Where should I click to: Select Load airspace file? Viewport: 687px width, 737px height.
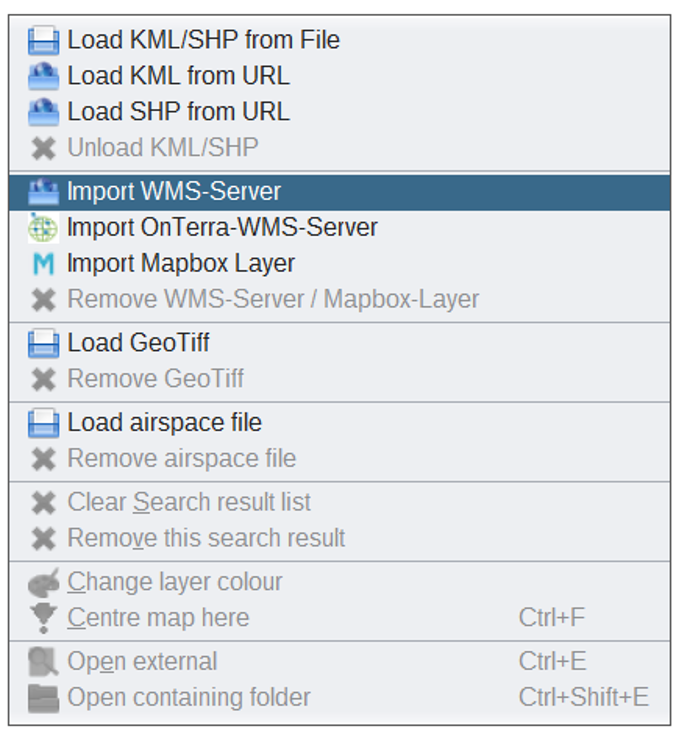point(164,424)
